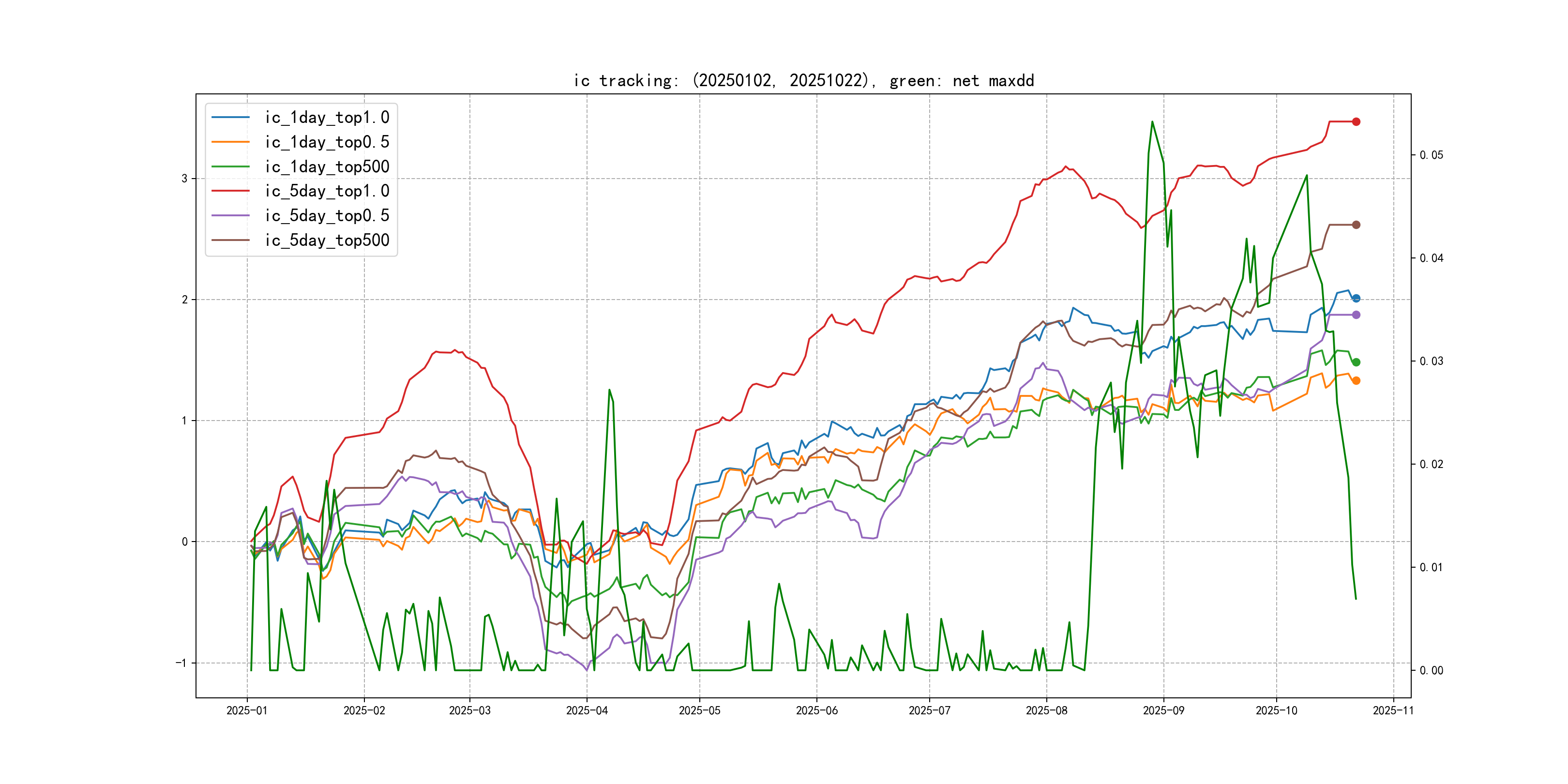Click the chart title text
The height and width of the screenshot is (784, 1568).
(803, 81)
